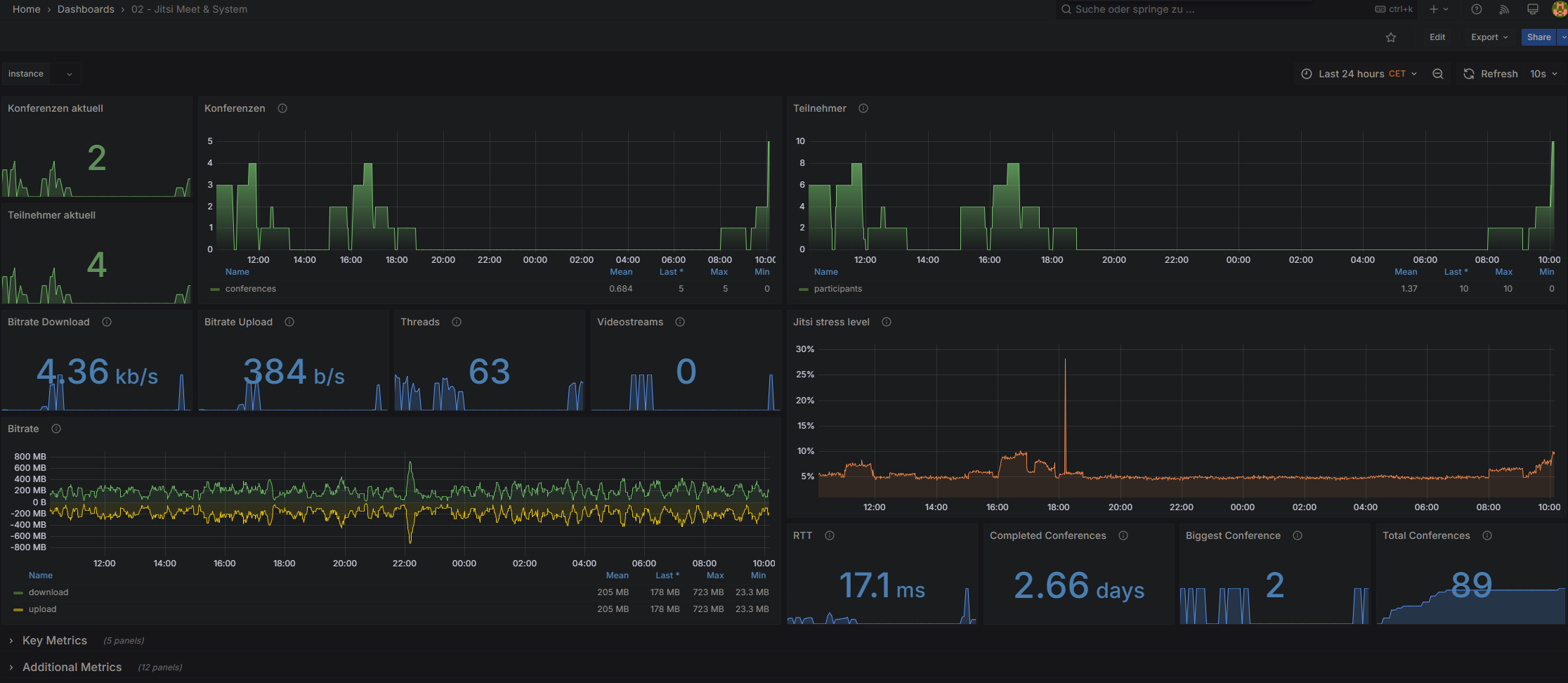Click the Edit button
1568x683 pixels.
1437,37
